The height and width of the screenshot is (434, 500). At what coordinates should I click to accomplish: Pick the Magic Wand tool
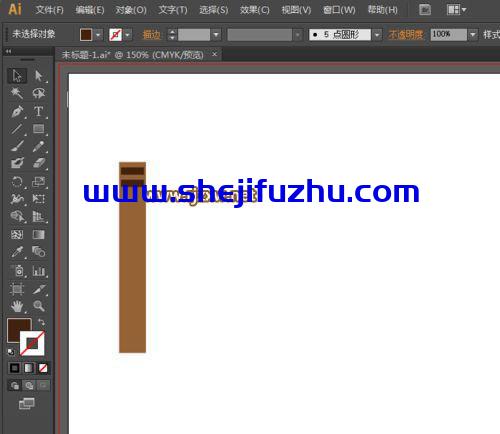point(17,93)
